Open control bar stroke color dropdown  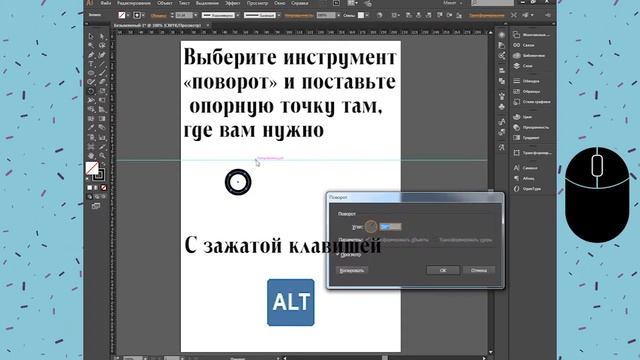(x=143, y=15)
